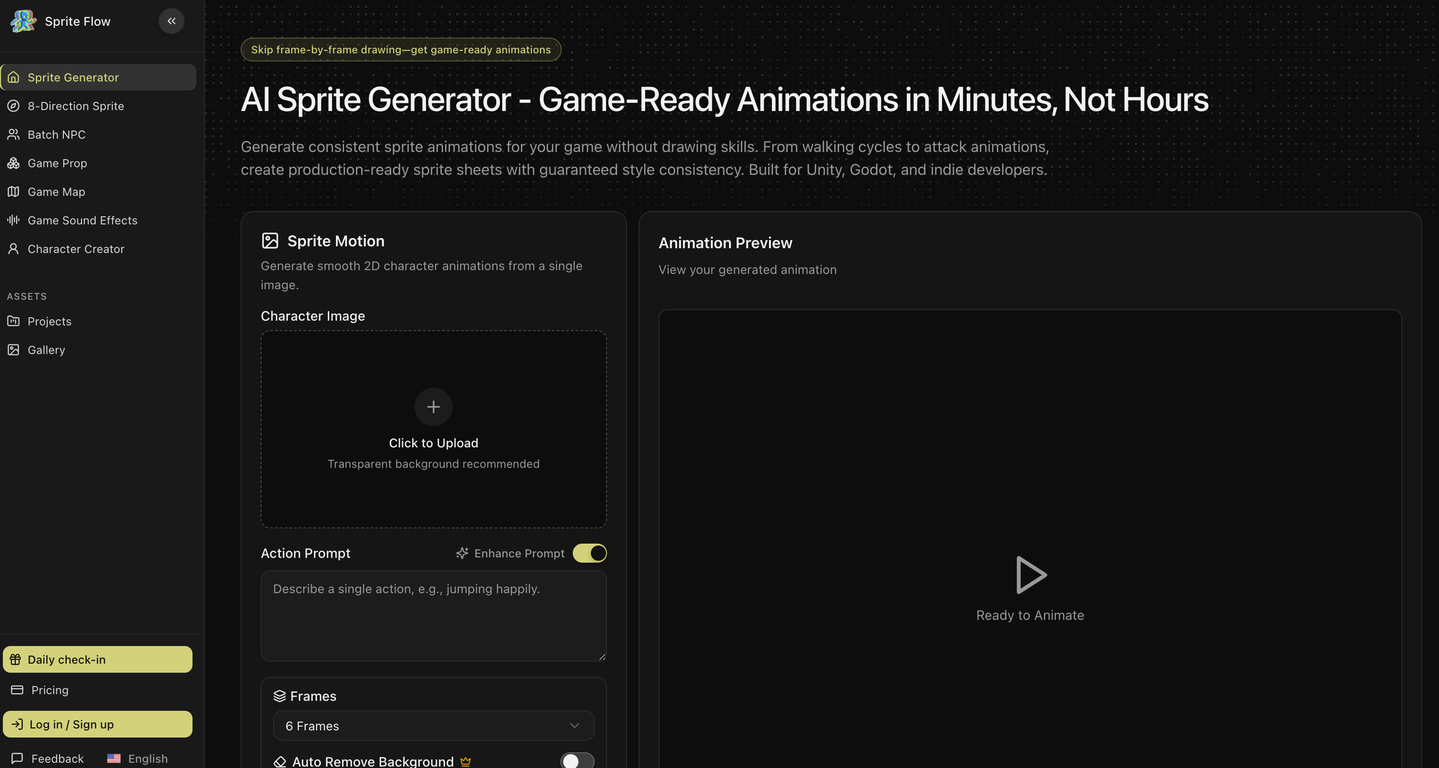The width and height of the screenshot is (1439, 768).
Task: Select Sprite Generator in the sidebar
Action: (x=98, y=77)
